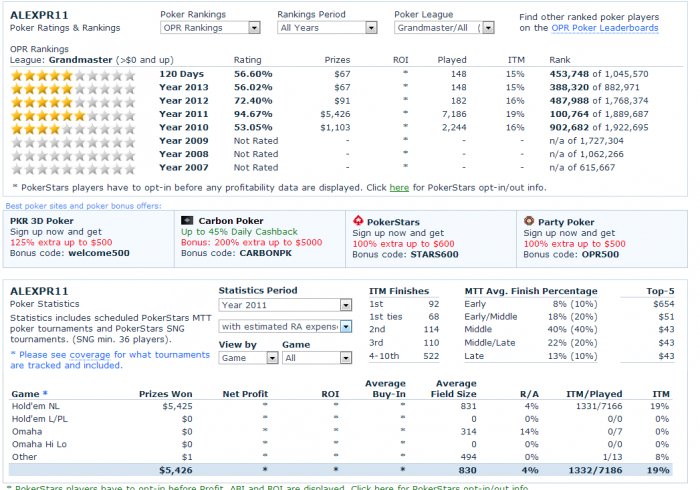Click the total 1332/7186 value
The height and width of the screenshot is (490, 700).
(x=595, y=470)
